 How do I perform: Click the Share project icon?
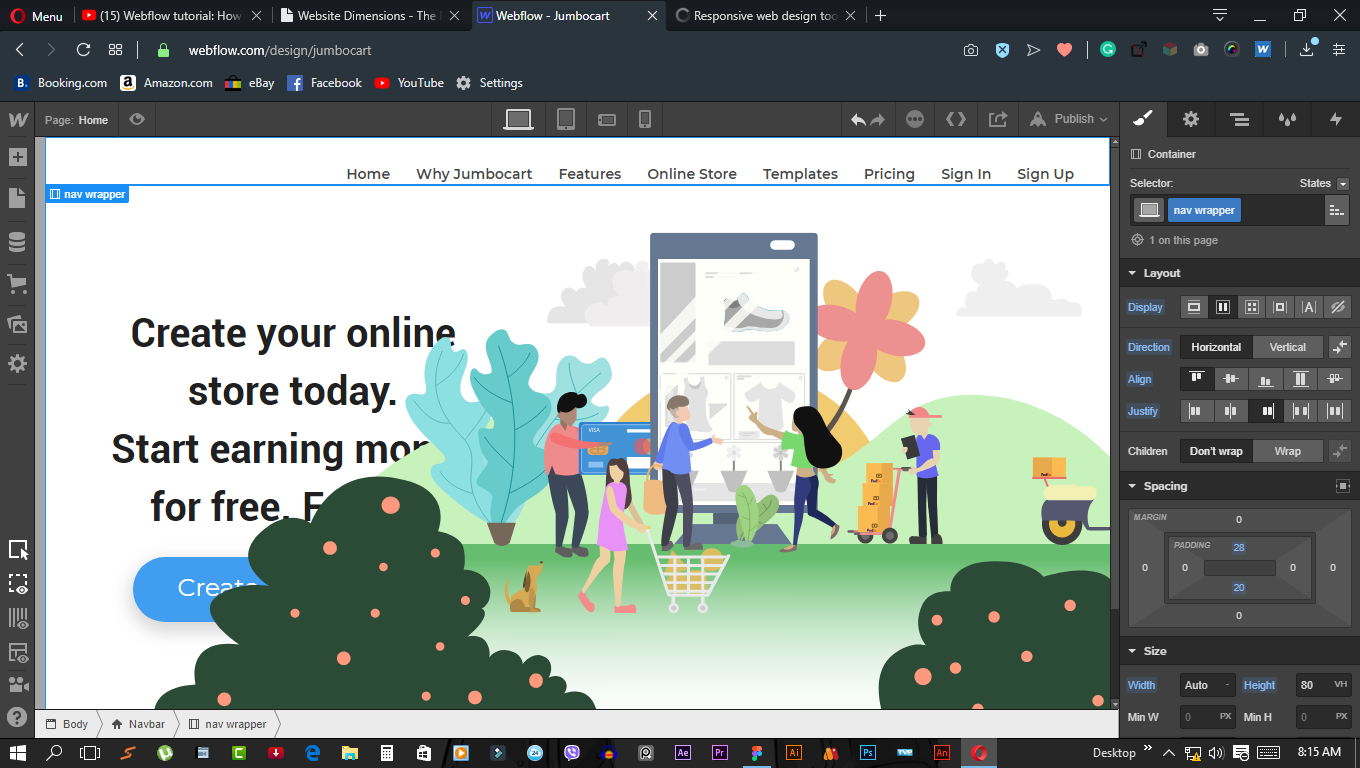998,119
